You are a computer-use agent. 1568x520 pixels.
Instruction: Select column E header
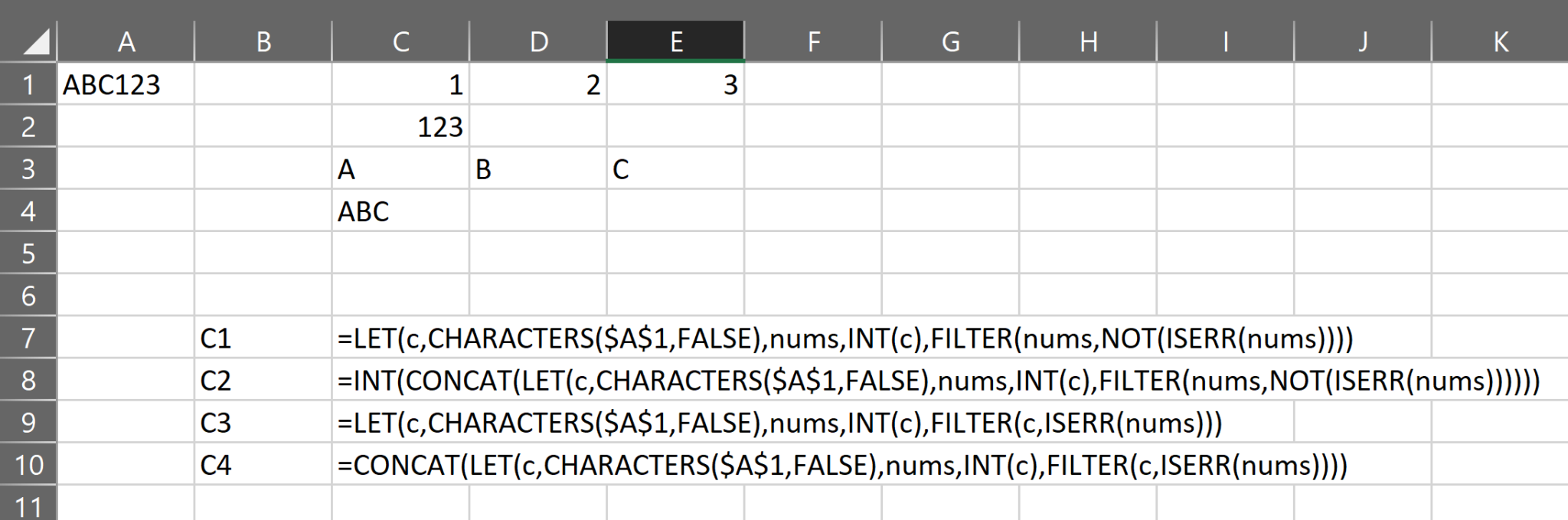pyautogui.click(x=675, y=42)
